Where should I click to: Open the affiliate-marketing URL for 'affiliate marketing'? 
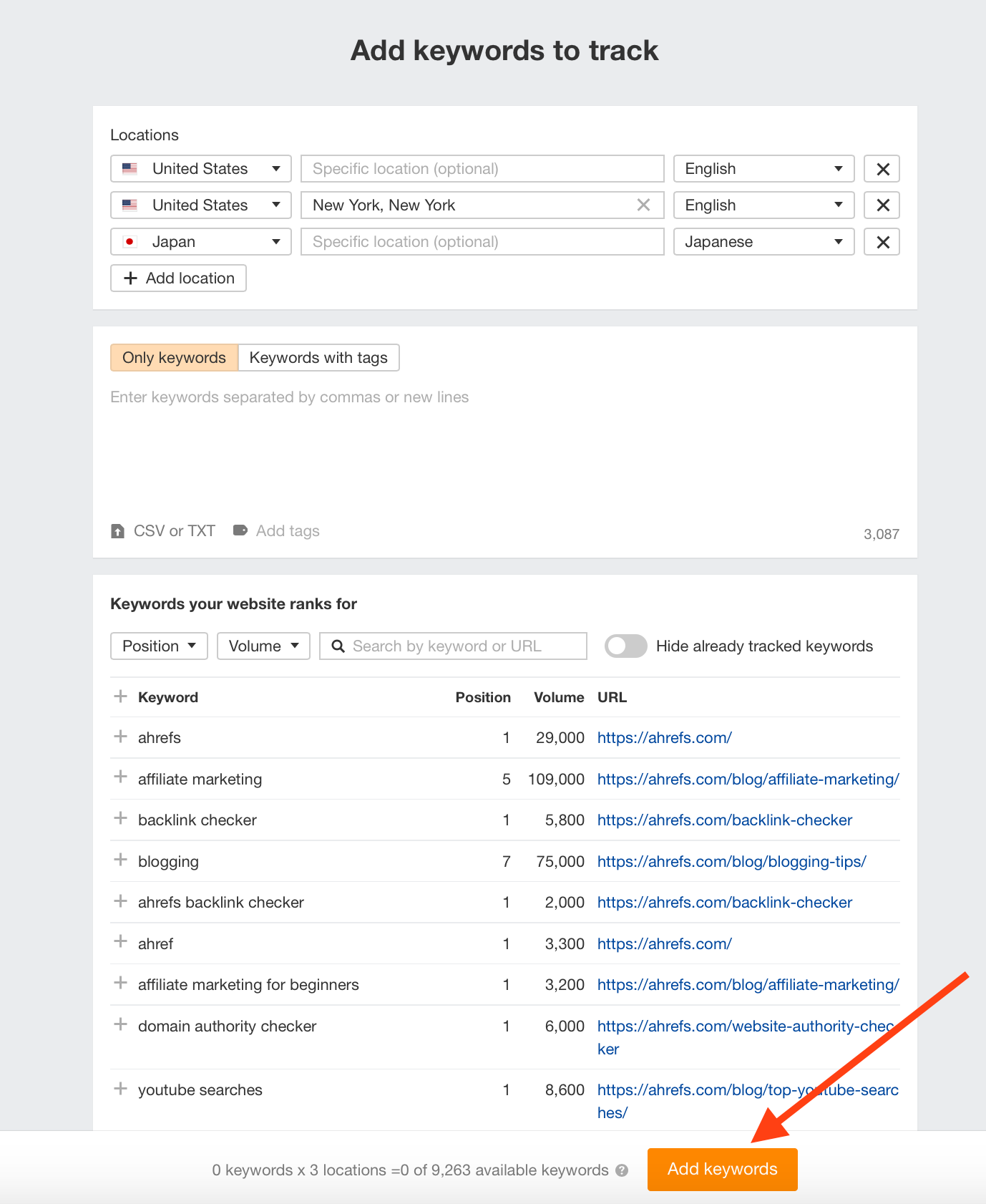click(x=748, y=779)
